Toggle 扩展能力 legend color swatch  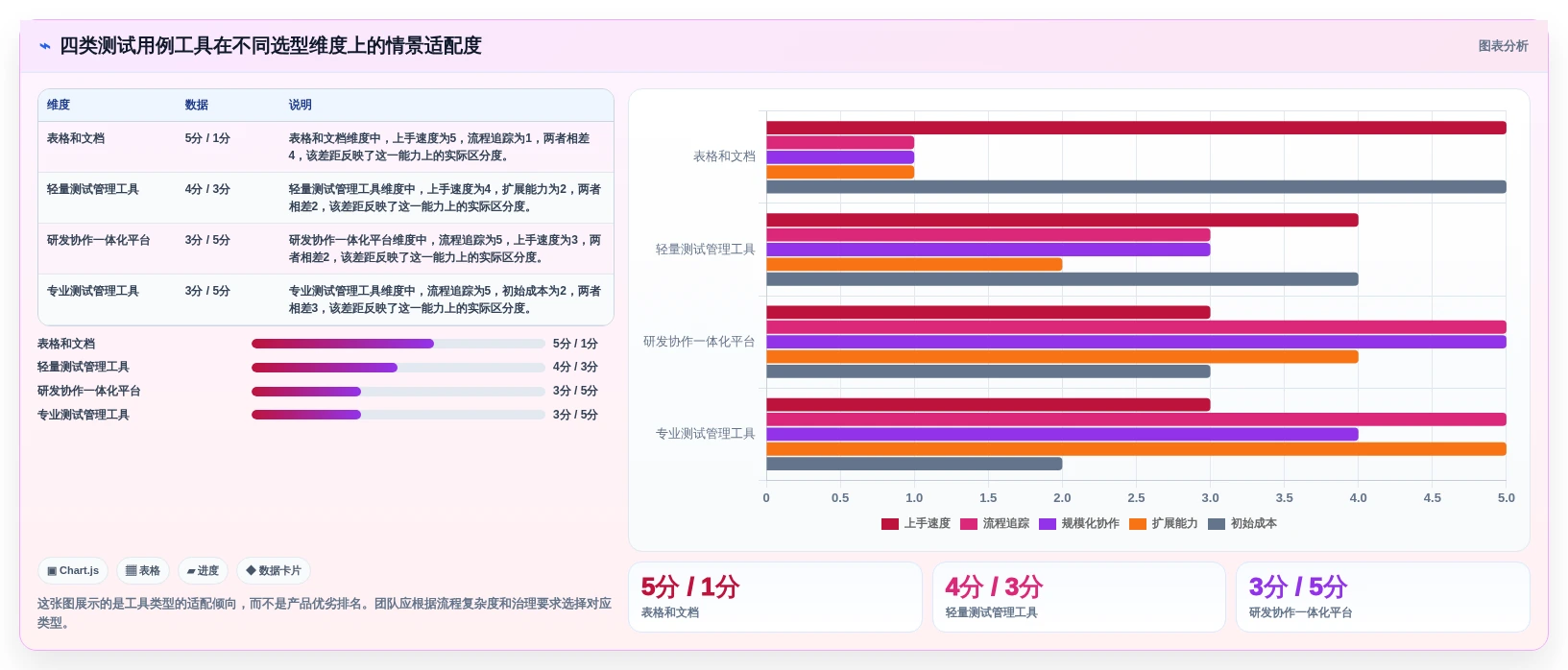(1138, 524)
